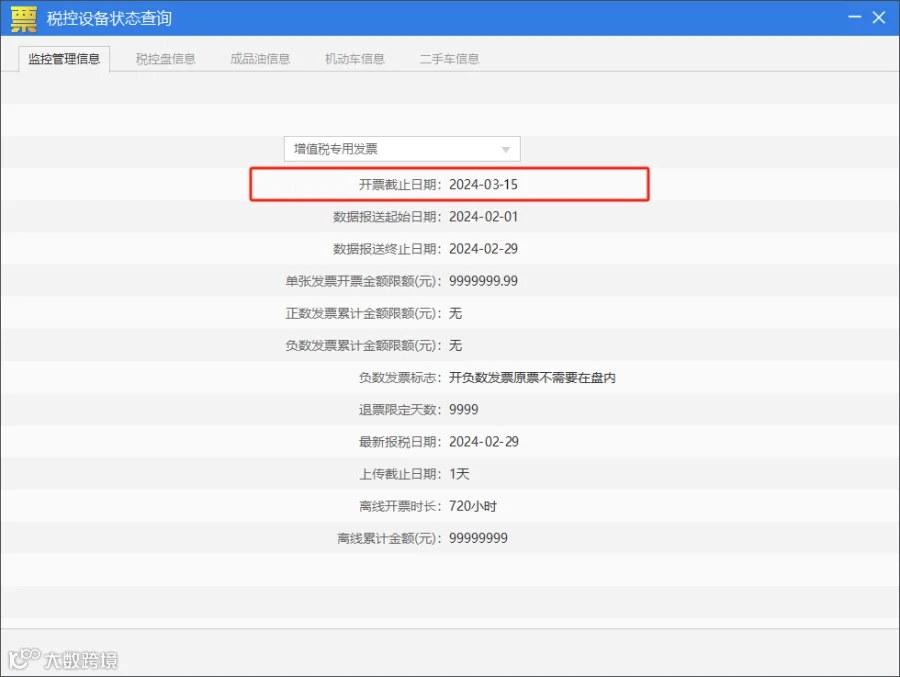
Task: Open the 增值税专用发票 dropdown arrow
Action: point(506,149)
